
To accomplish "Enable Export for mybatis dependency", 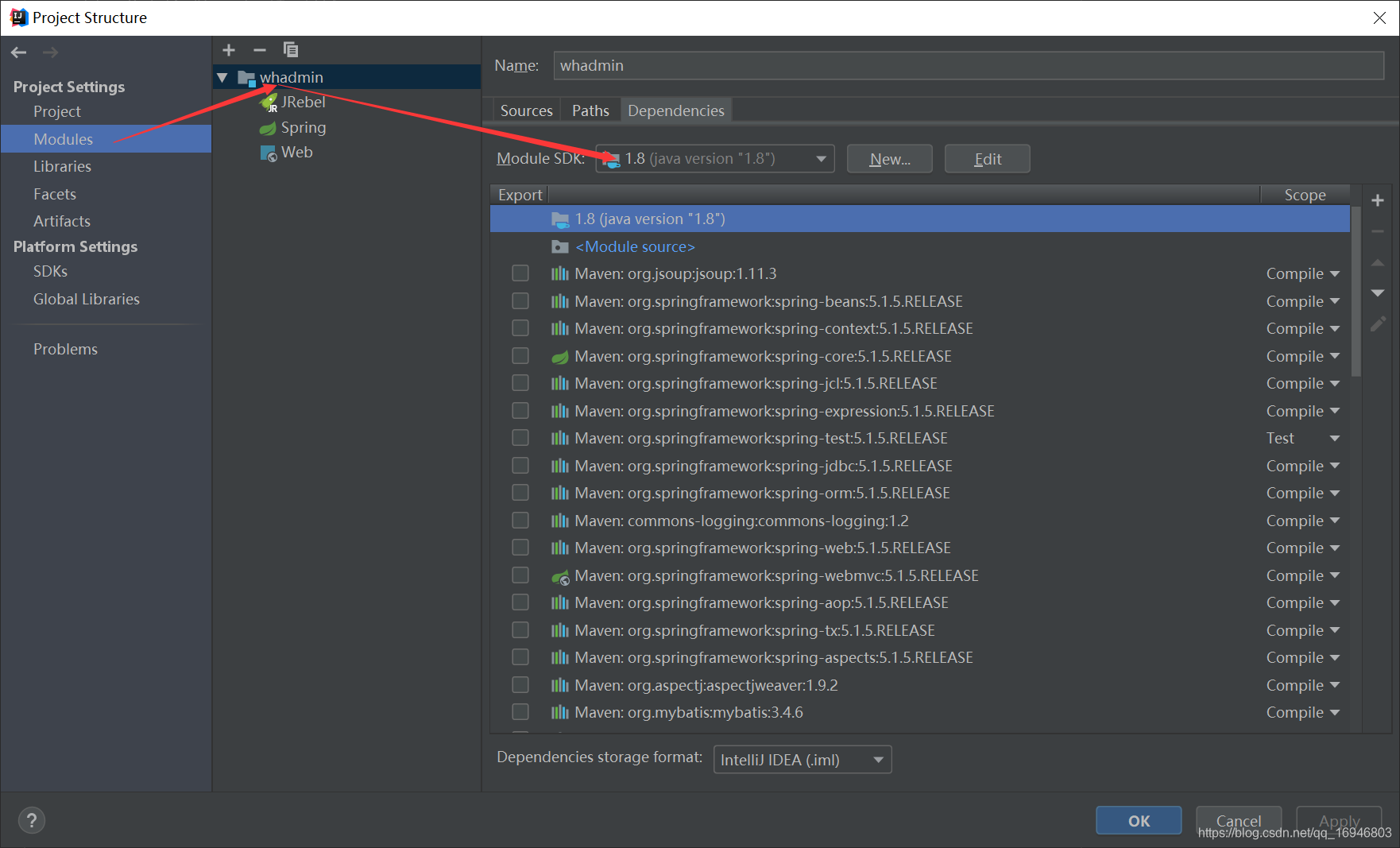I will 520,711.
